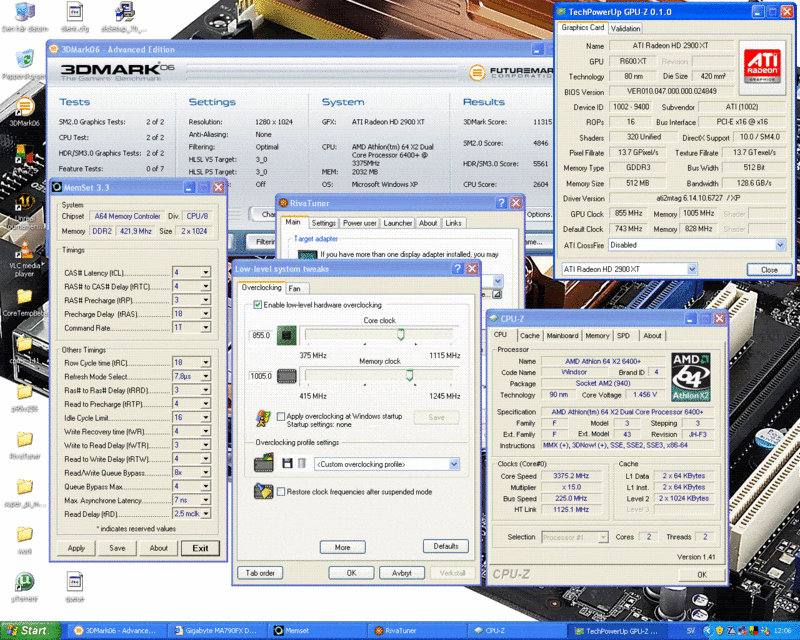Switch to the Validation tab in GPU-Z
Viewport: 800px width, 640px height.
625,29
